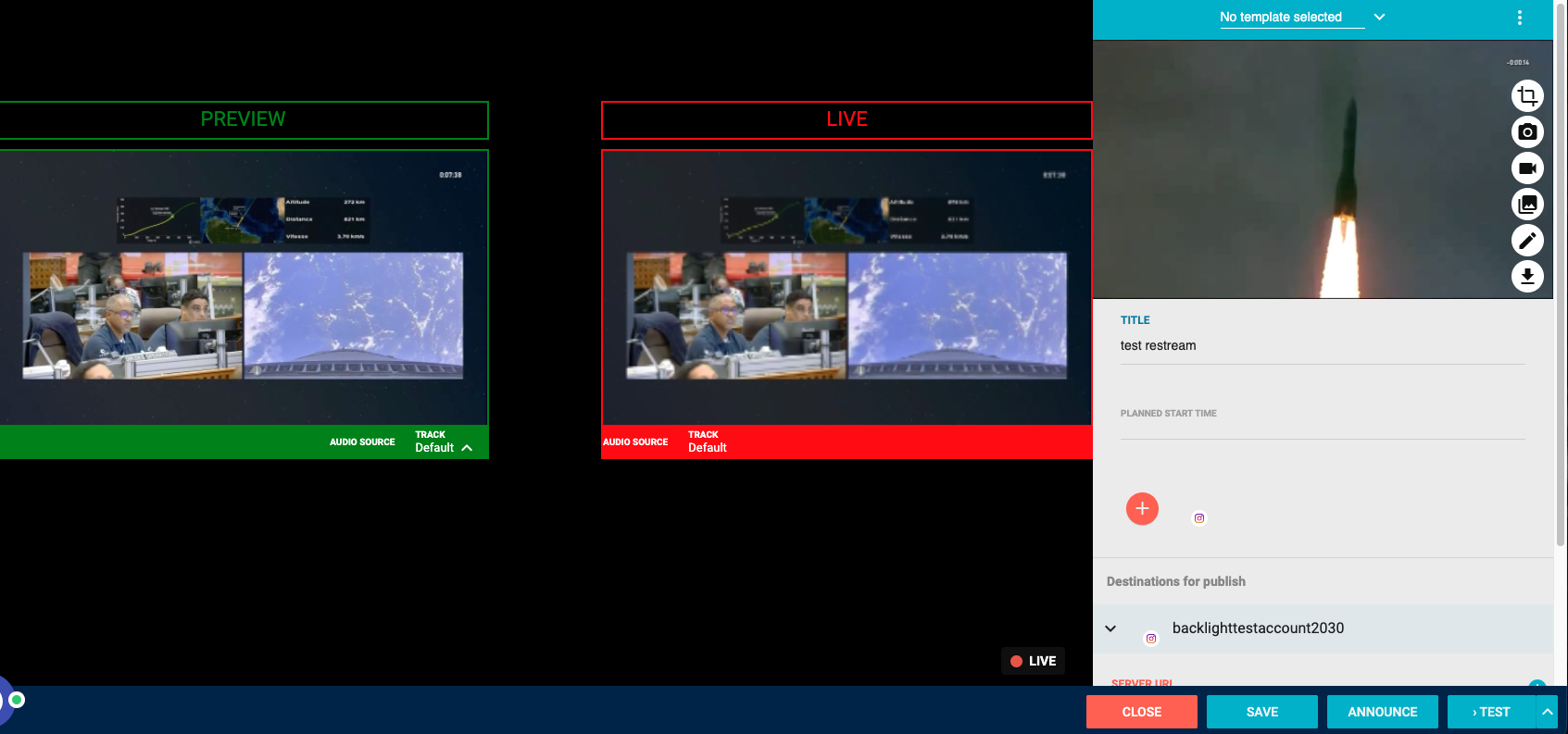Open the three-dot options menu

tap(1519, 18)
